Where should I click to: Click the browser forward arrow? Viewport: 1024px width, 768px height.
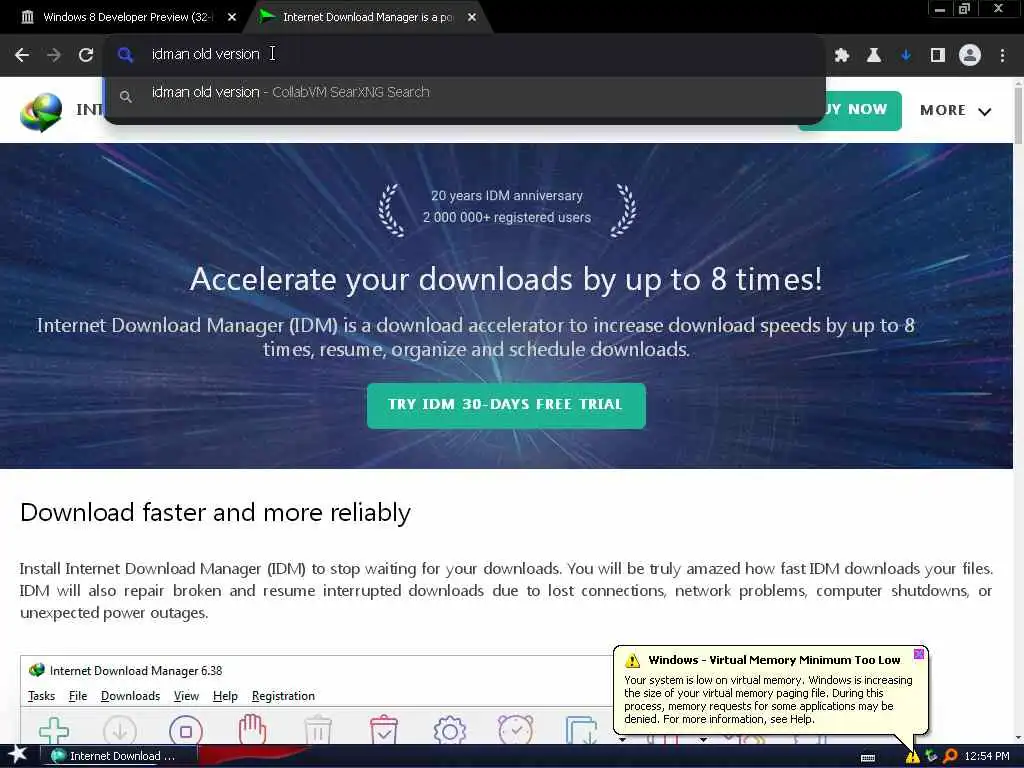click(x=54, y=55)
